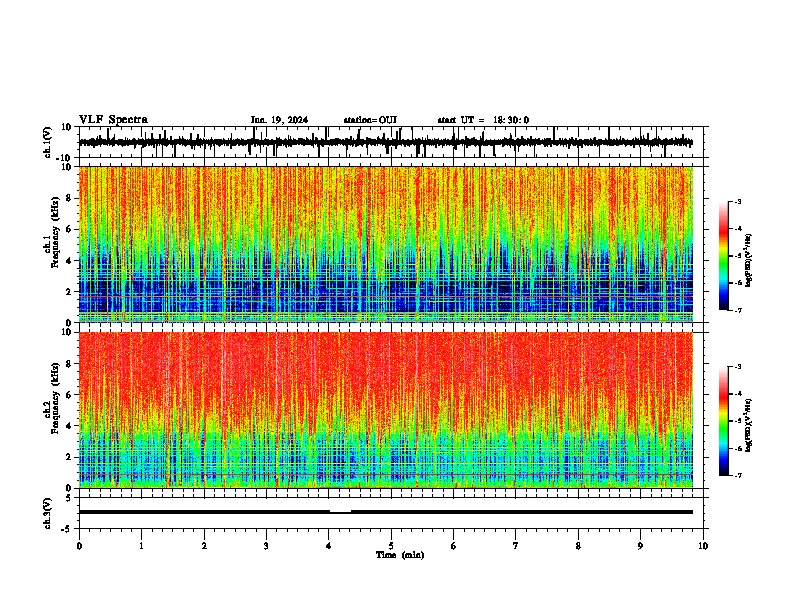Image resolution: width=792 pixels, height=612 pixels.
Task: Click the gap in the ch.3 trace
Action: (x=340, y=512)
